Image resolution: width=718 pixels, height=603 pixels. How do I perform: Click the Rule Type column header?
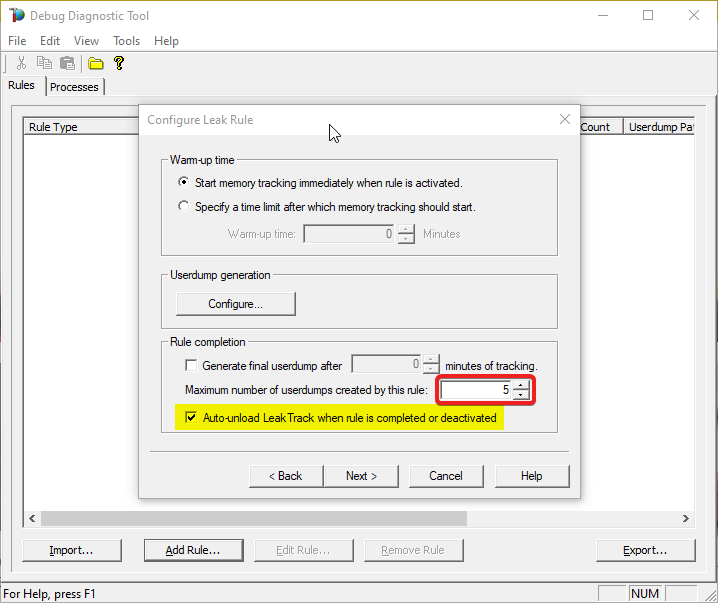point(82,127)
